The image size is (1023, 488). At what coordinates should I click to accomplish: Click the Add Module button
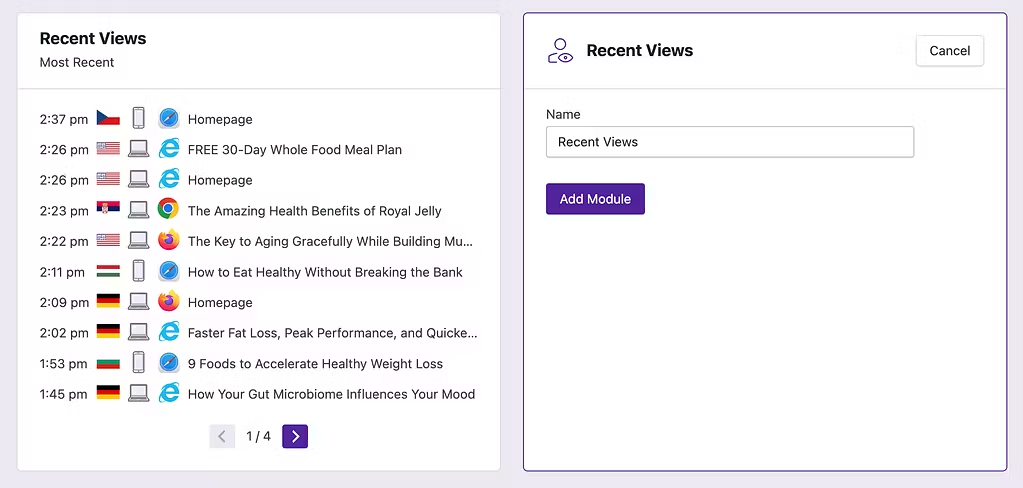[595, 199]
